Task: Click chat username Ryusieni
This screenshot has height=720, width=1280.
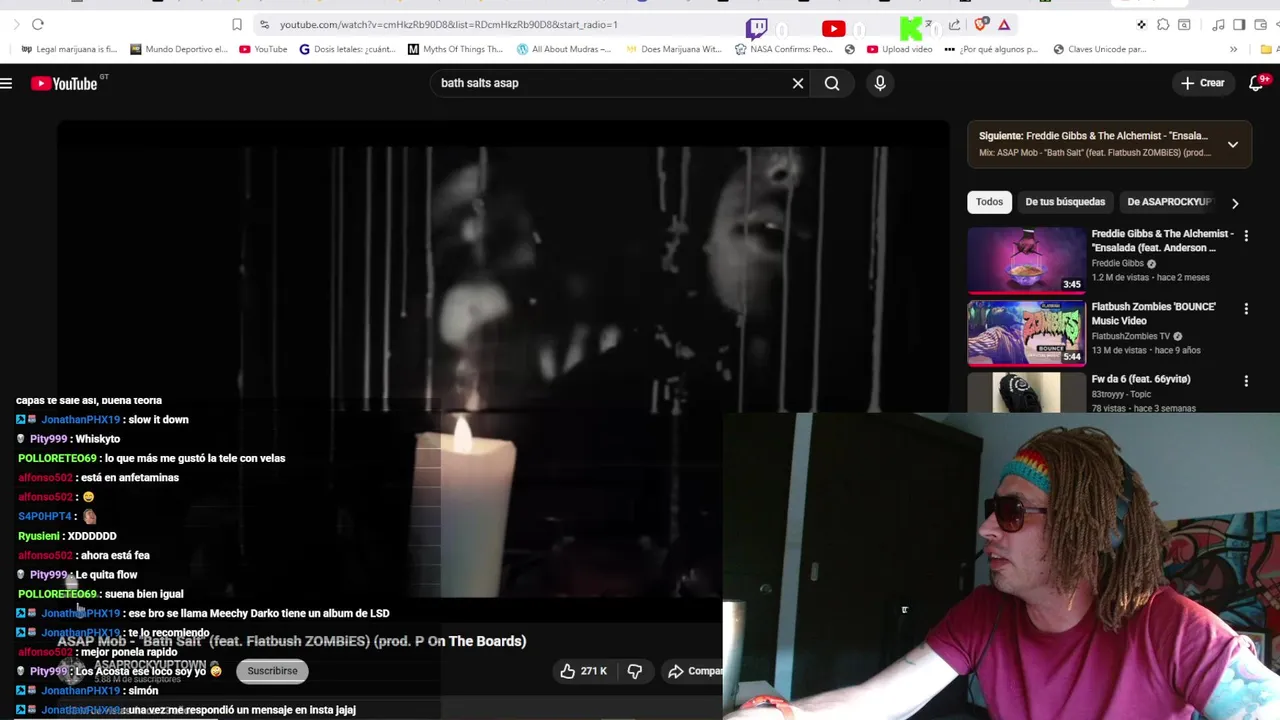Action: coord(38,536)
